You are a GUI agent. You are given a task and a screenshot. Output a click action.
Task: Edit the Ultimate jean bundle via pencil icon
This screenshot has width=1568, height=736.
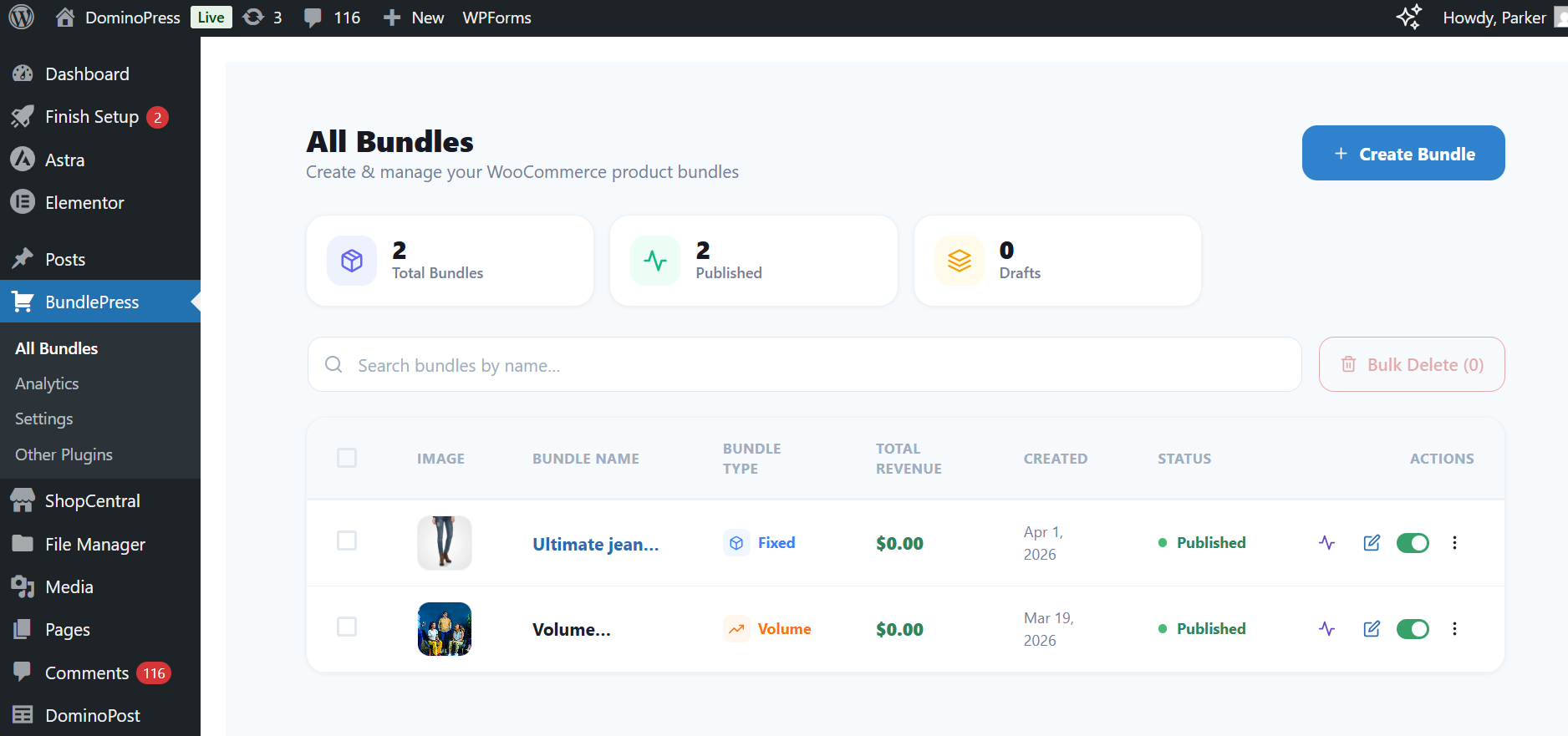pyautogui.click(x=1372, y=543)
